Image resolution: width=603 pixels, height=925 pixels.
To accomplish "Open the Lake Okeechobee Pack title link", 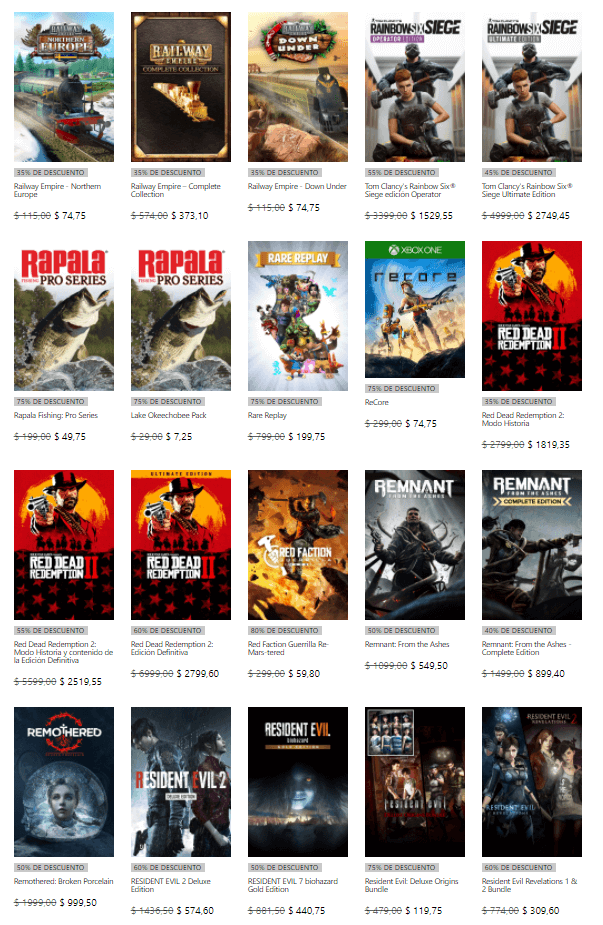I will [x=169, y=415].
